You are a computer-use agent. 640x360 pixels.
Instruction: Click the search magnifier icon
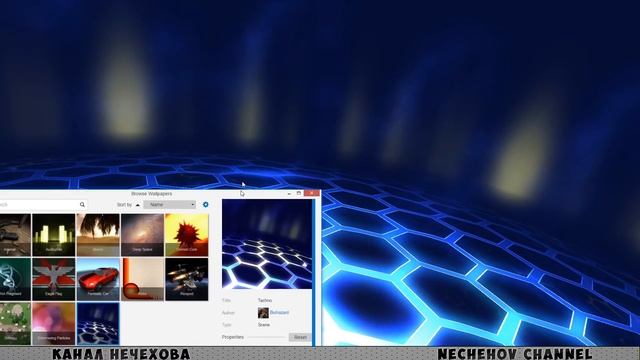pyautogui.click(x=82, y=204)
